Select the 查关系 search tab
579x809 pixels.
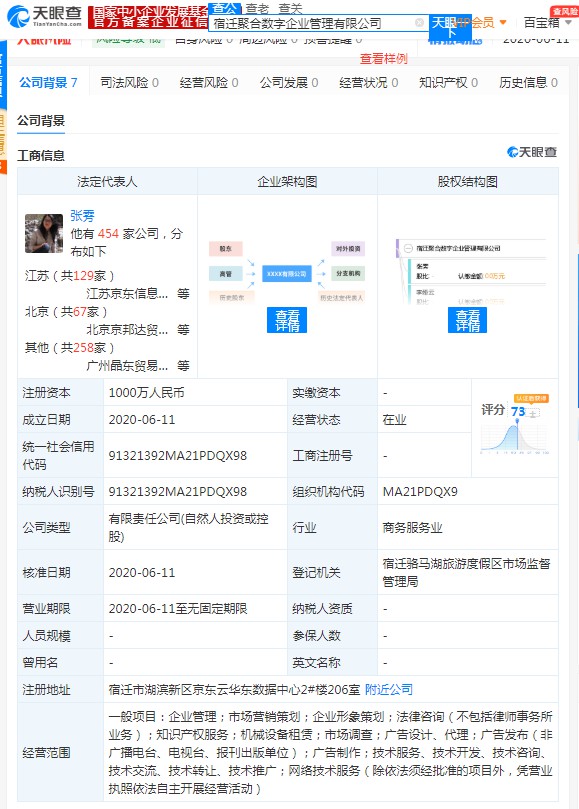tap(290, 8)
